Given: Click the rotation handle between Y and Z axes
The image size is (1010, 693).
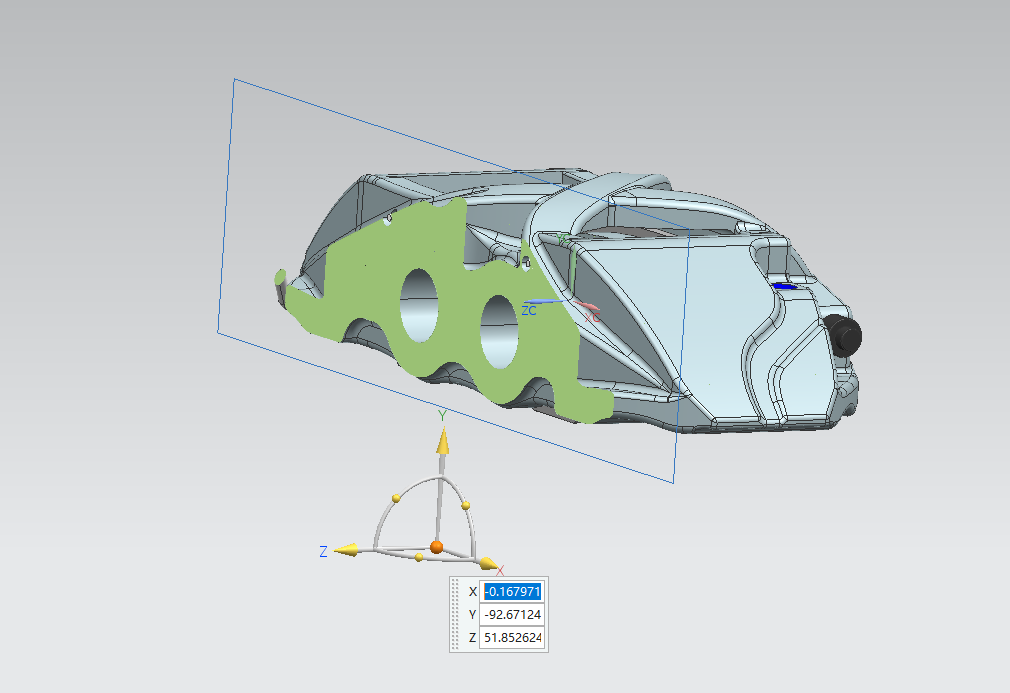Looking at the screenshot, I should pyautogui.click(x=396, y=497).
